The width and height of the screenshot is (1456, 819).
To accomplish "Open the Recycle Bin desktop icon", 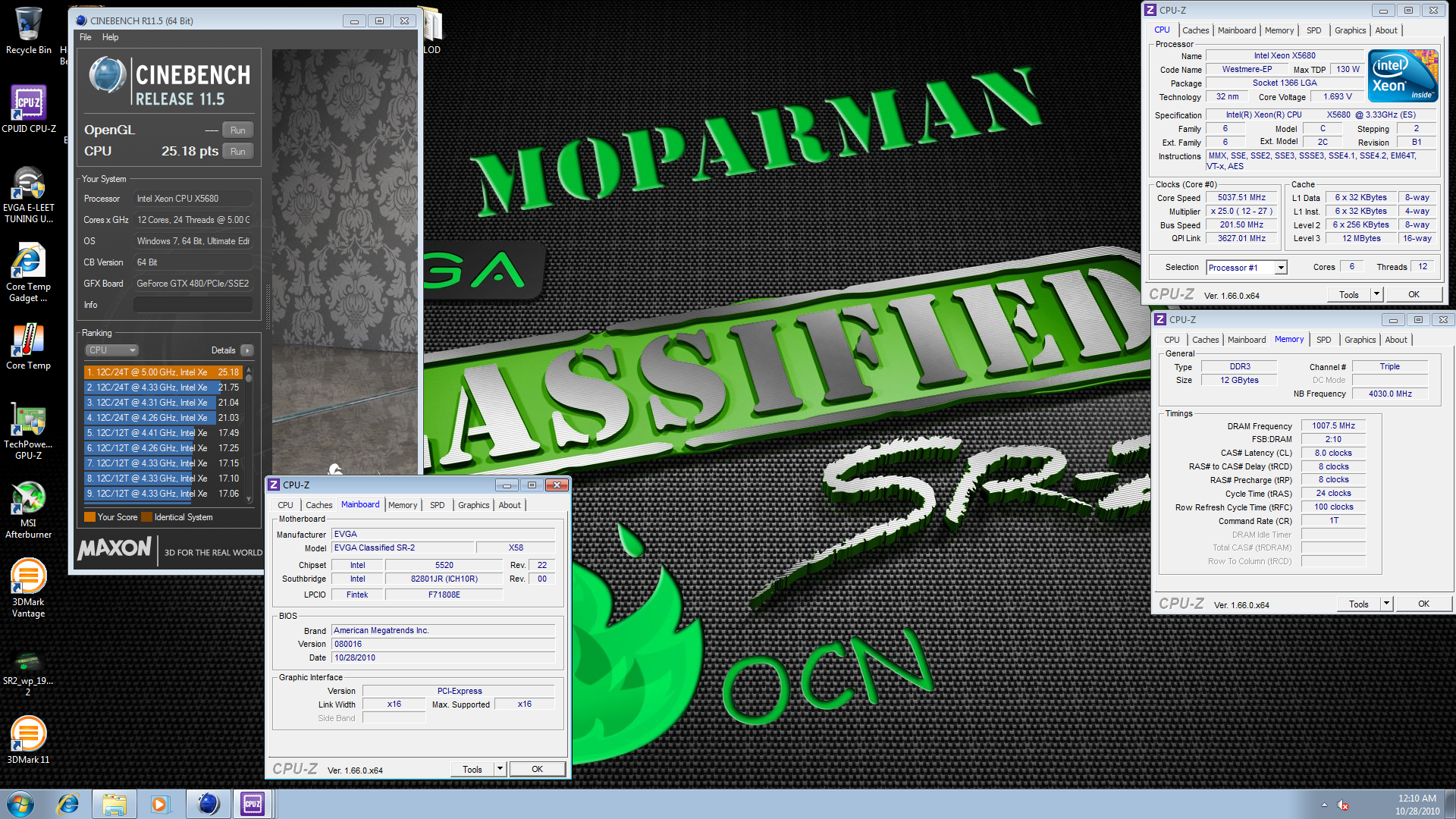I will point(28,30).
